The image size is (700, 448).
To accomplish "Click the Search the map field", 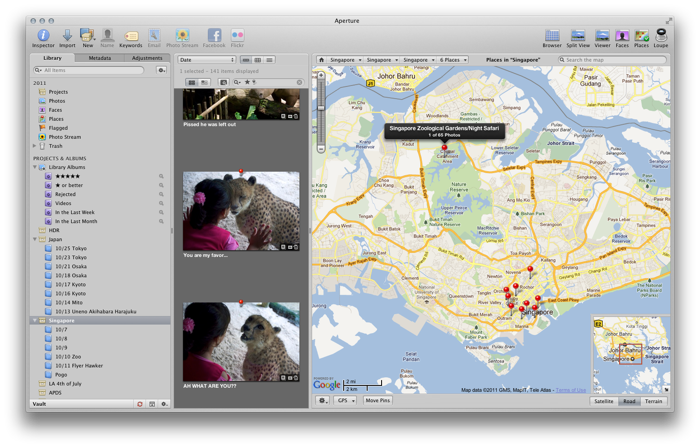I will tap(612, 60).
